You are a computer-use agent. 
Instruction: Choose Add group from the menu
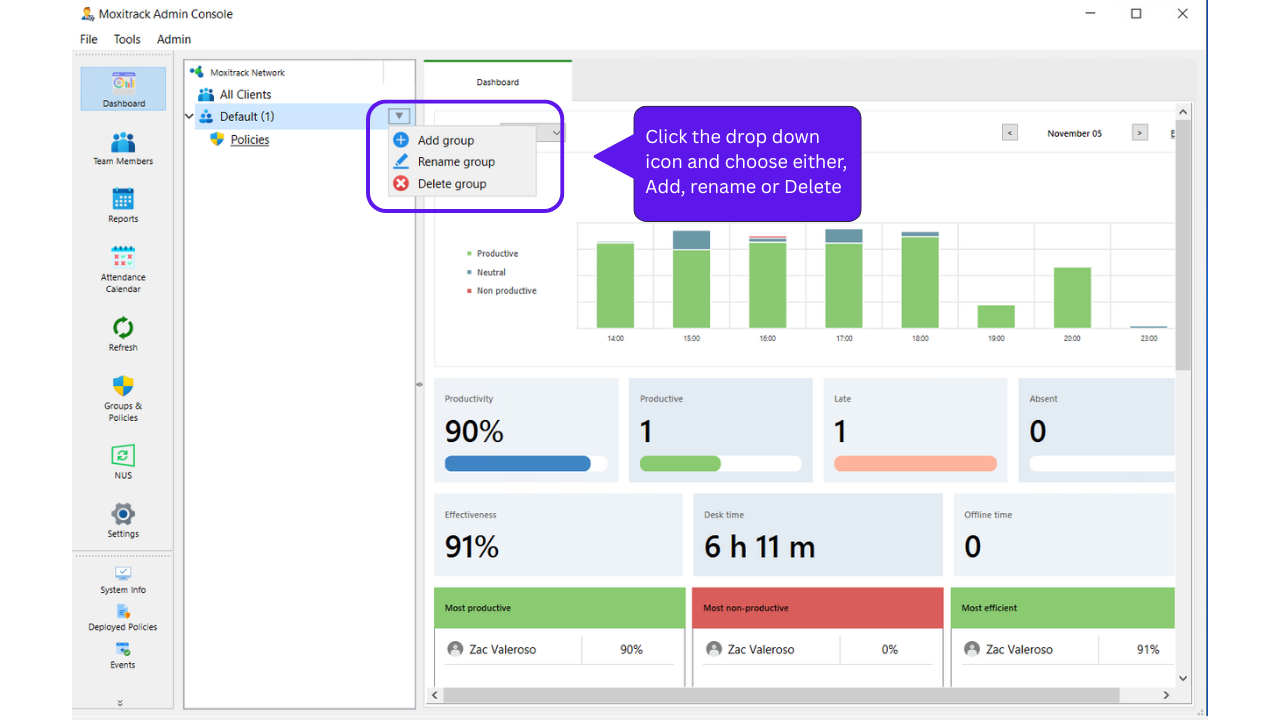(x=446, y=140)
